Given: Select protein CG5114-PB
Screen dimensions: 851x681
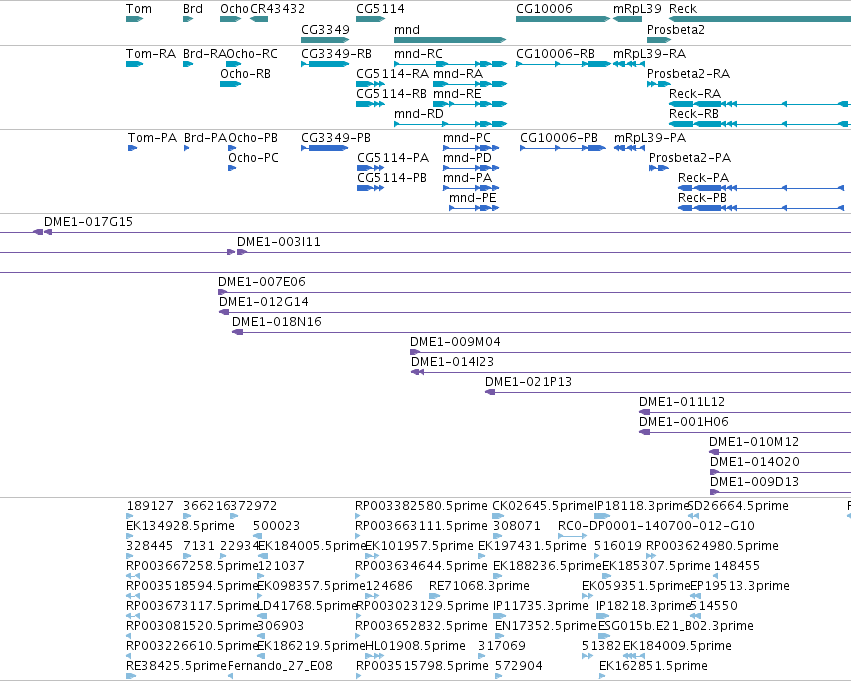Looking at the screenshot, I should pos(370,188).
